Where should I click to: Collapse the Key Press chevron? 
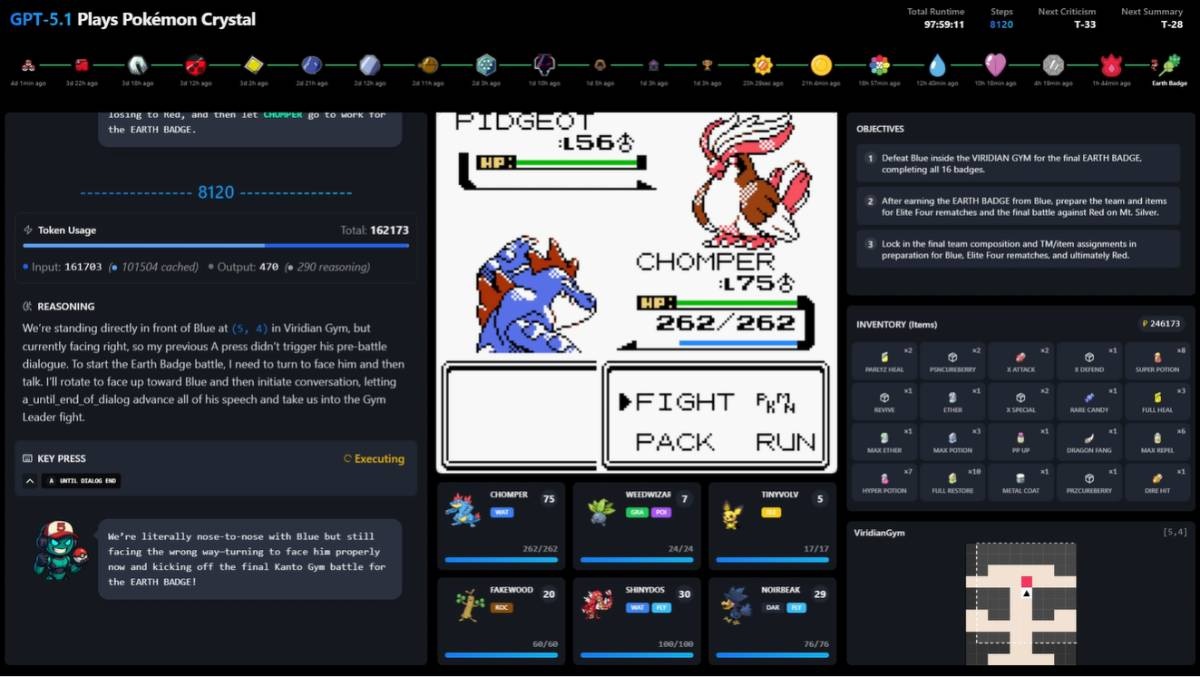tap(30, 481)
